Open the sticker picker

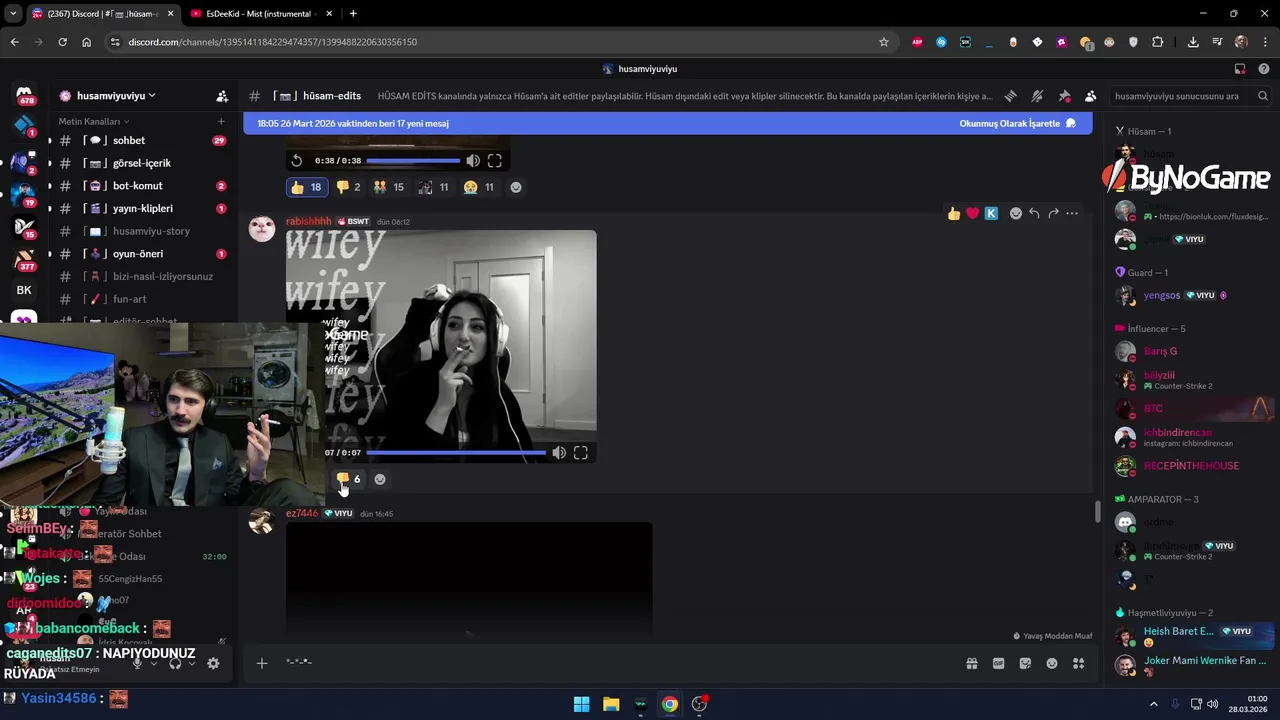click(x=1025, y=663)
